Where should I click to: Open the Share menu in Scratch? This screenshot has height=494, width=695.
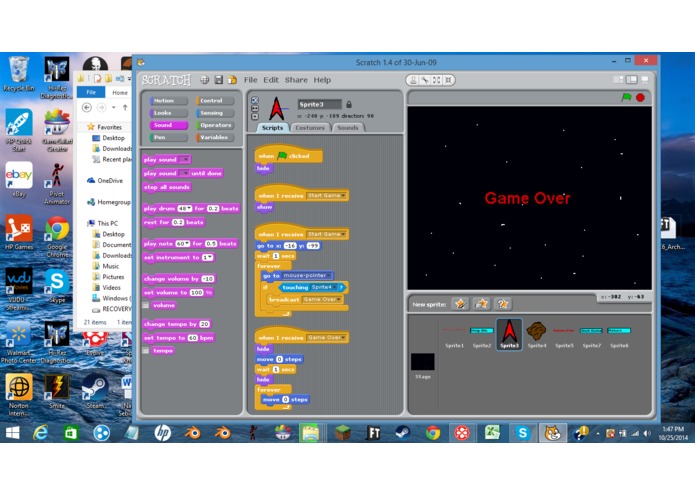point(296,80)
